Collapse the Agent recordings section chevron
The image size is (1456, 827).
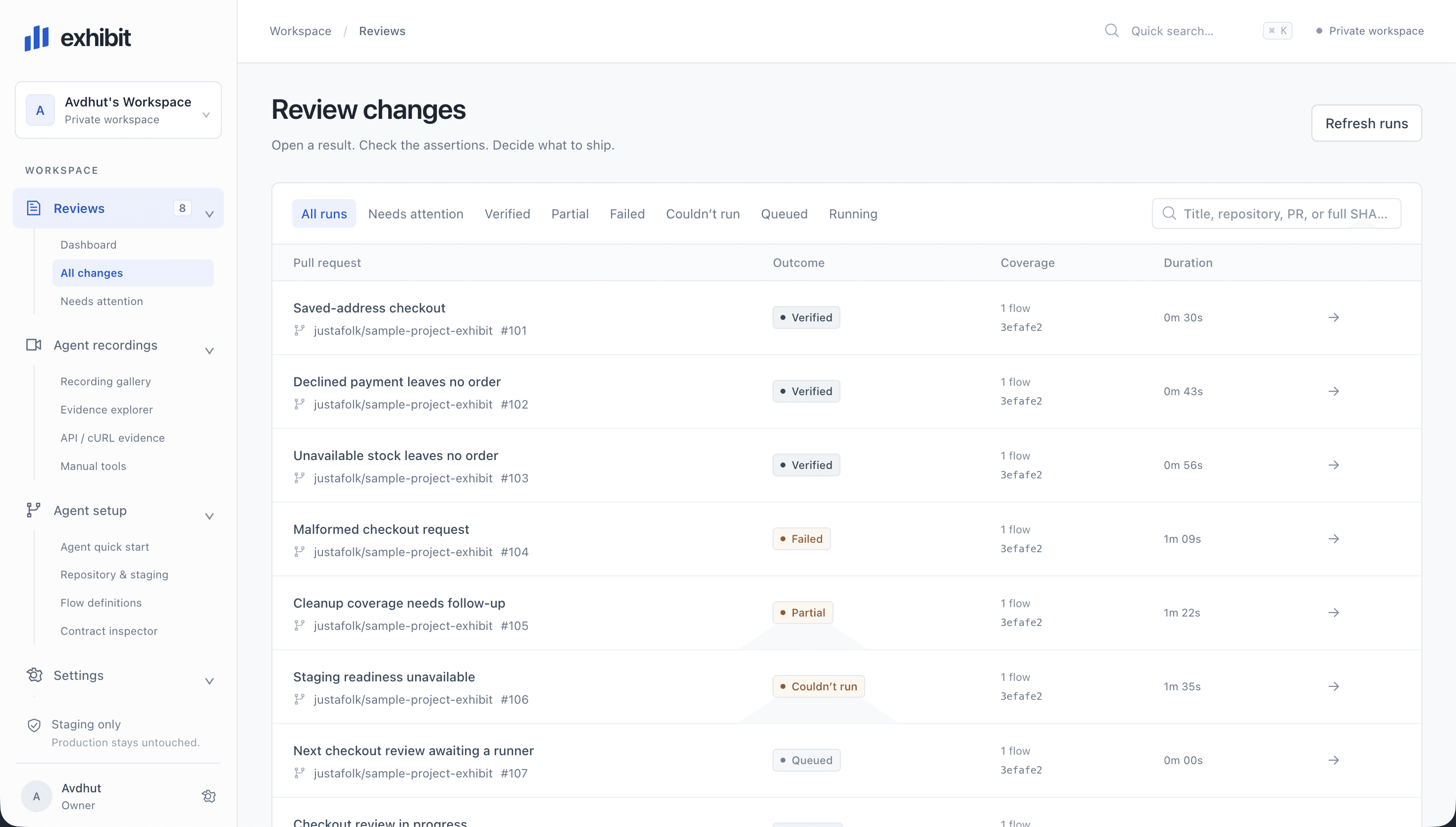pyautogui.click(x=209, y=351)
